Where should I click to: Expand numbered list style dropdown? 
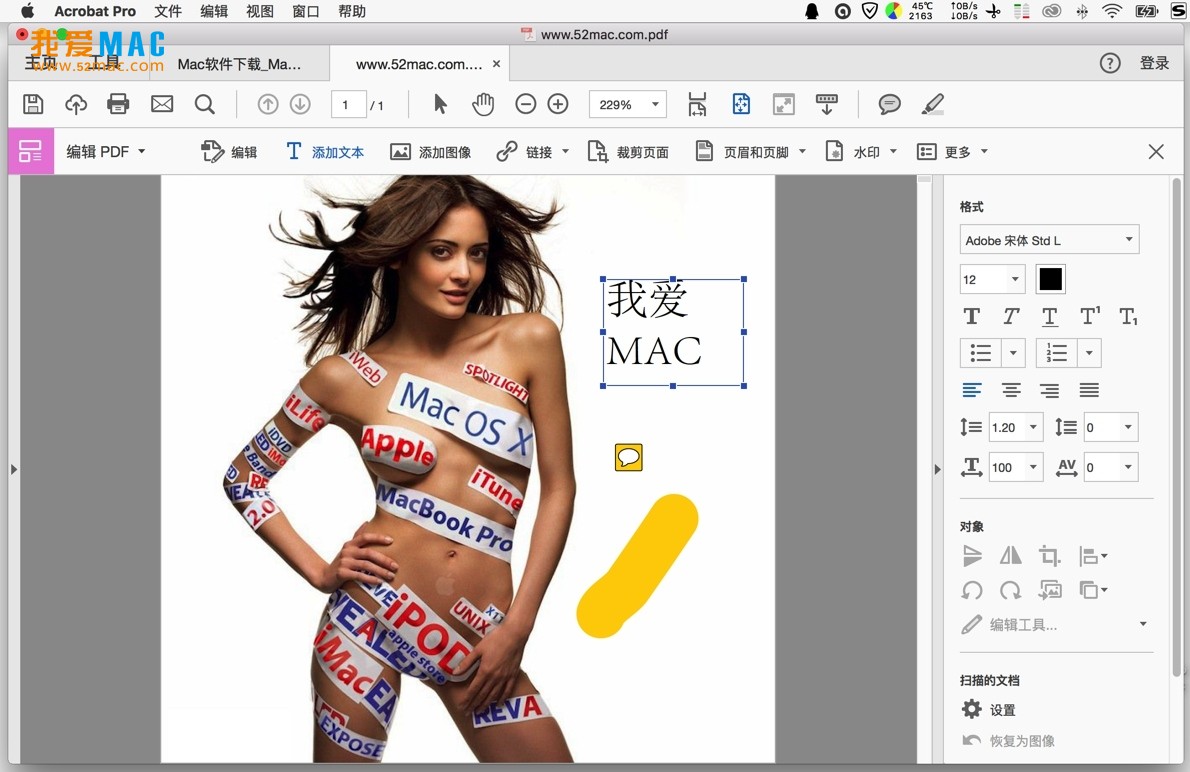pyautogui.click(x=1089, y=352)
